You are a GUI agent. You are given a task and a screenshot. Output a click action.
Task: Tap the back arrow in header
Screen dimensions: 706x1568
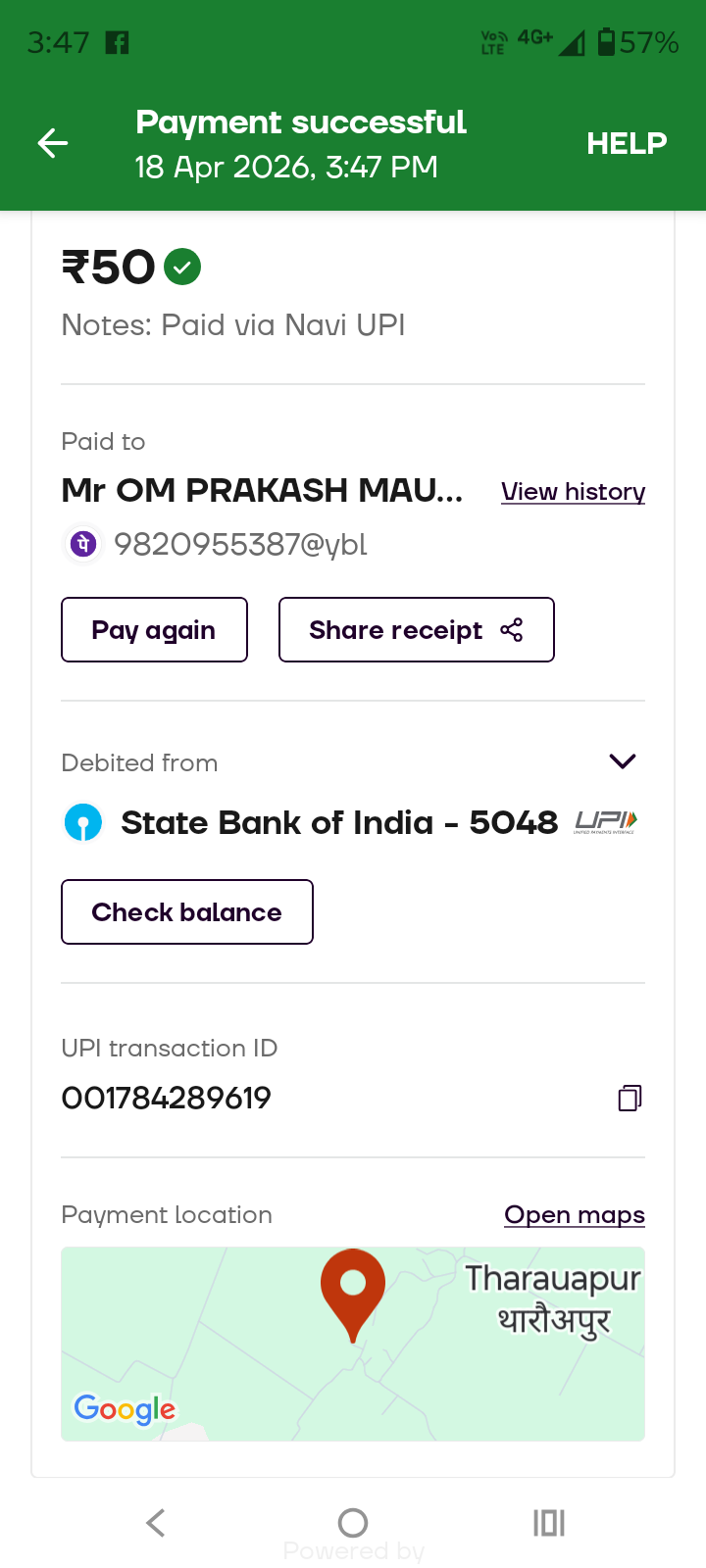click(53, 144)
